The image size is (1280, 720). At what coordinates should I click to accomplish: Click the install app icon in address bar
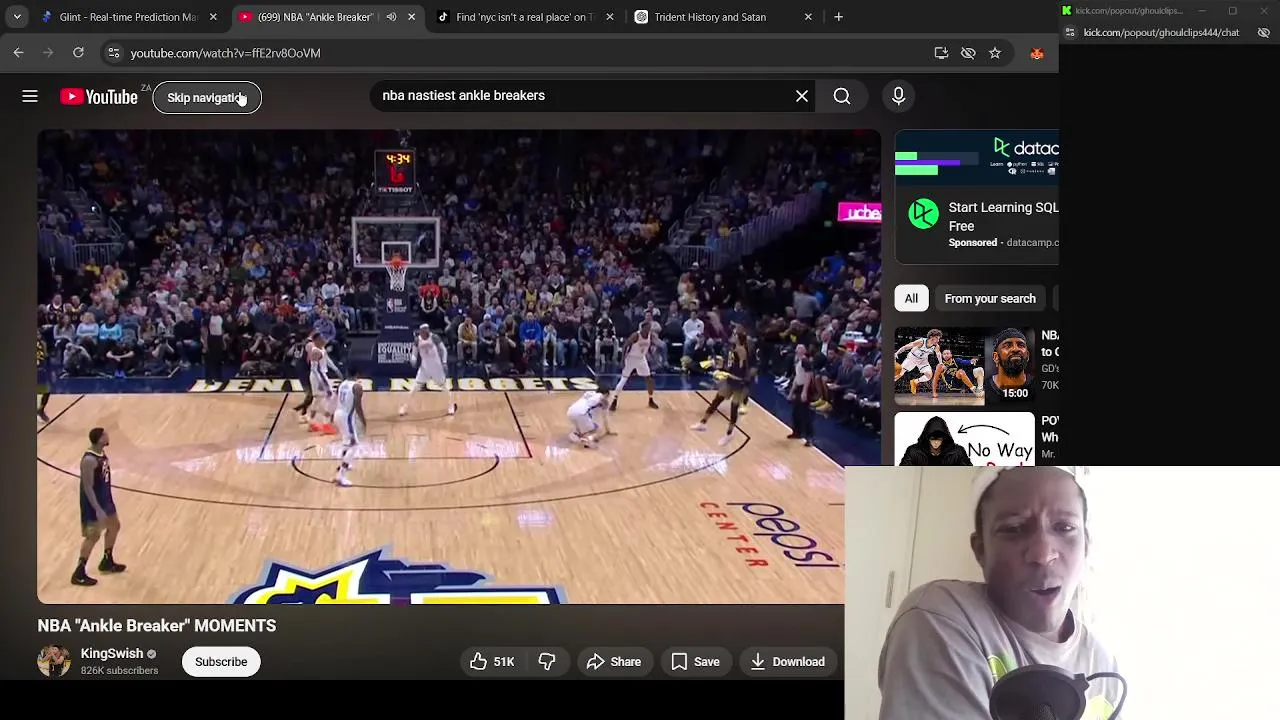point(941,53)
